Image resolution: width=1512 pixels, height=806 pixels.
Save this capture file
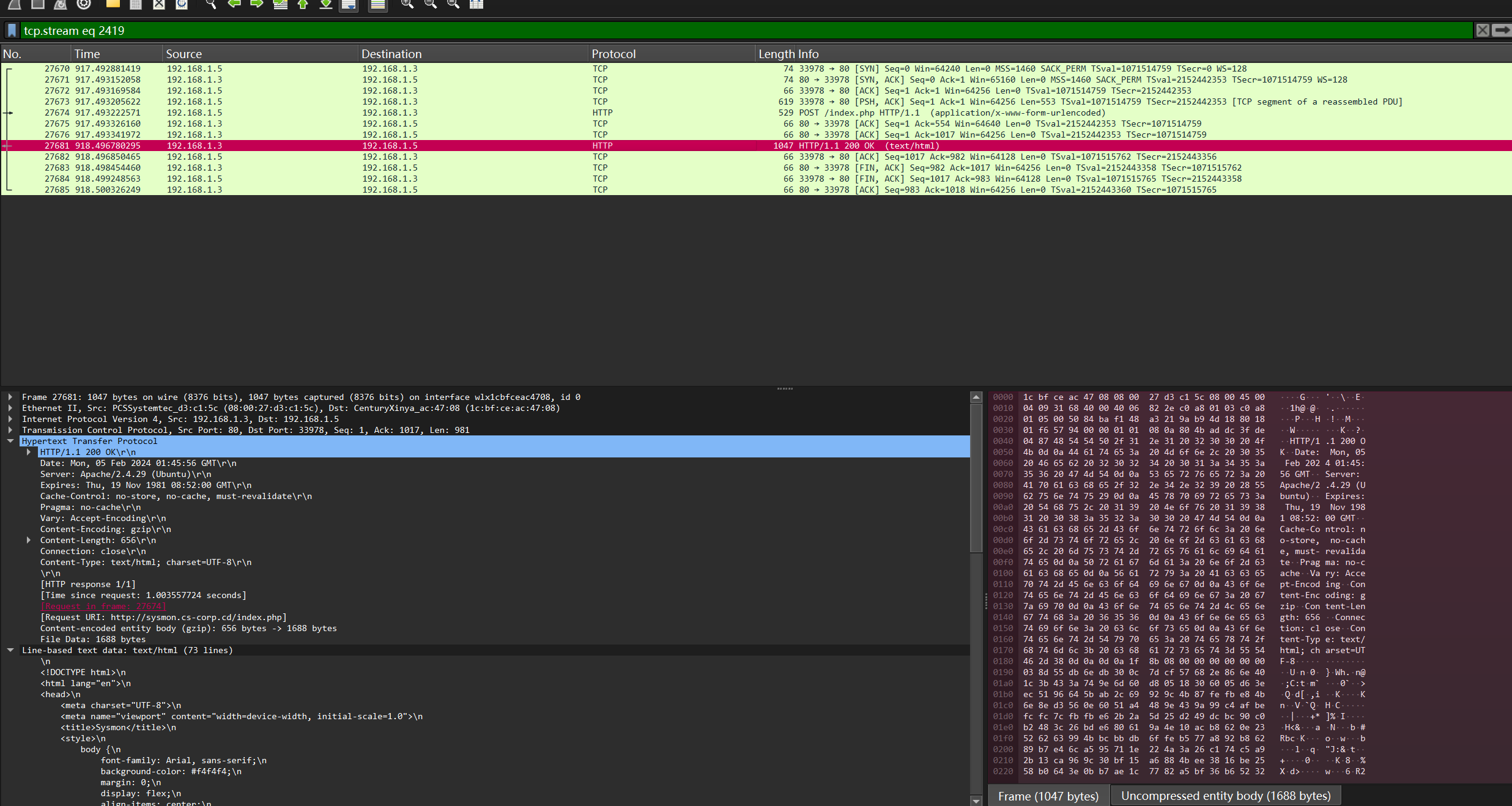coord(136,4)
